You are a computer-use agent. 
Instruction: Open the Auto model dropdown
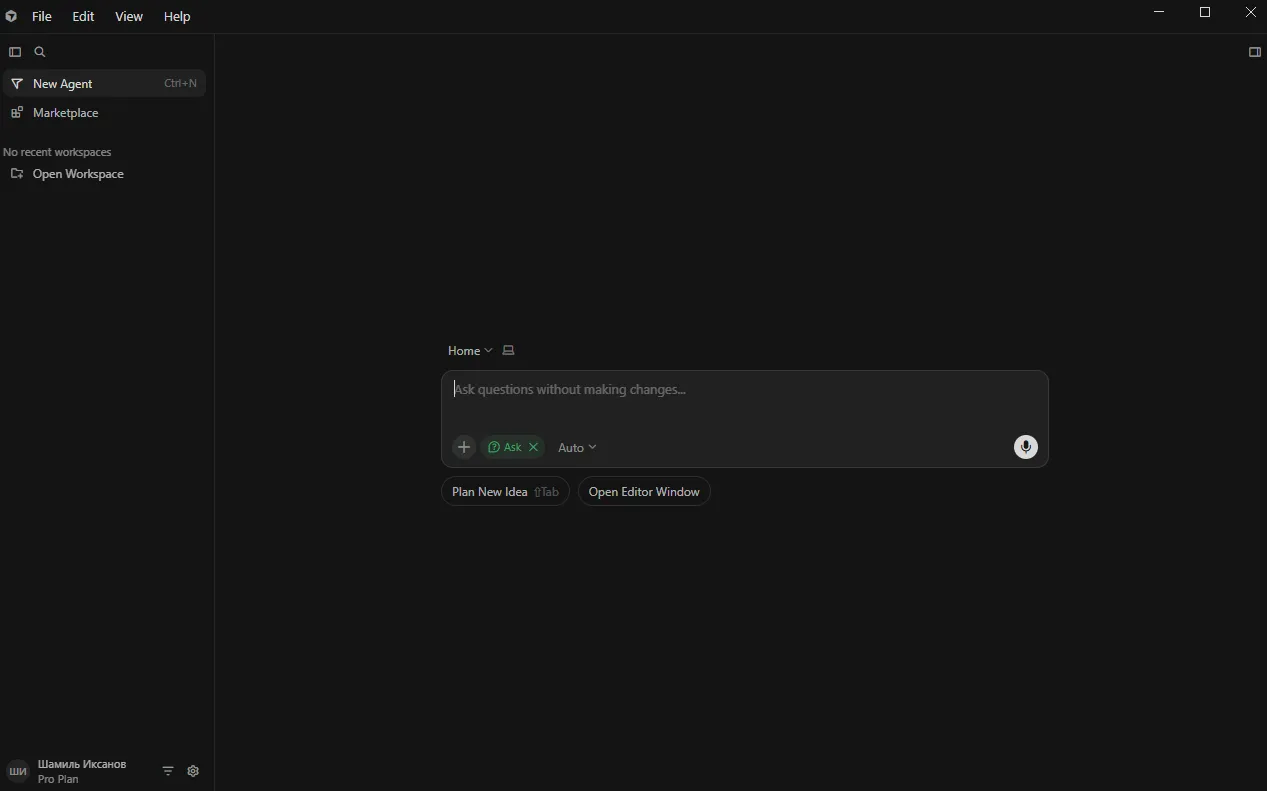[x=577, y=447]
